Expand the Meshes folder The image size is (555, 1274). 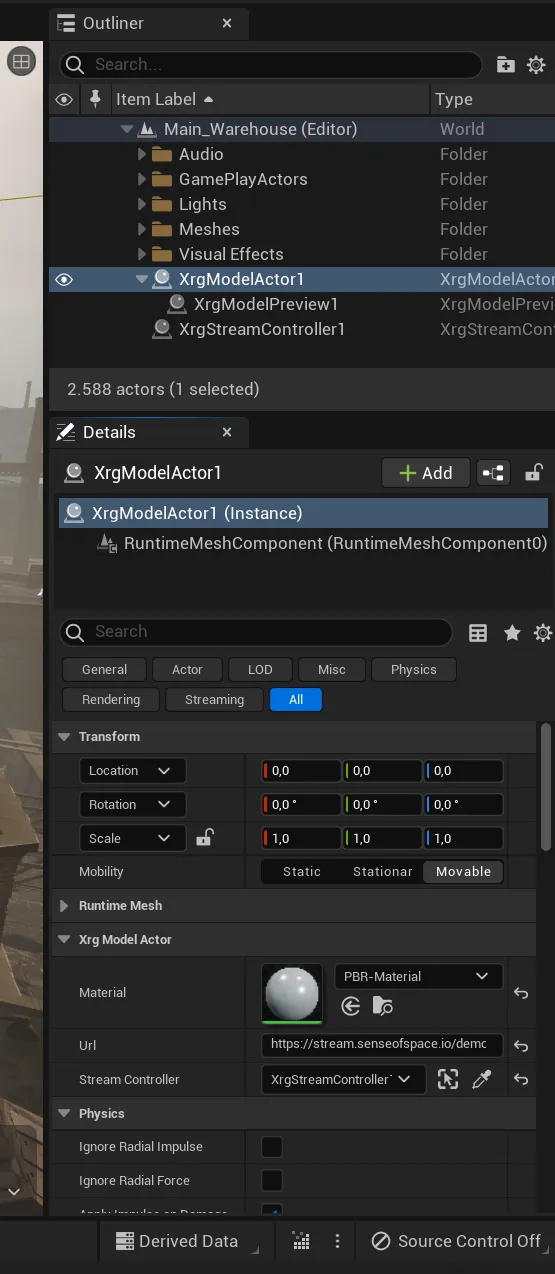tap(141, 229)
